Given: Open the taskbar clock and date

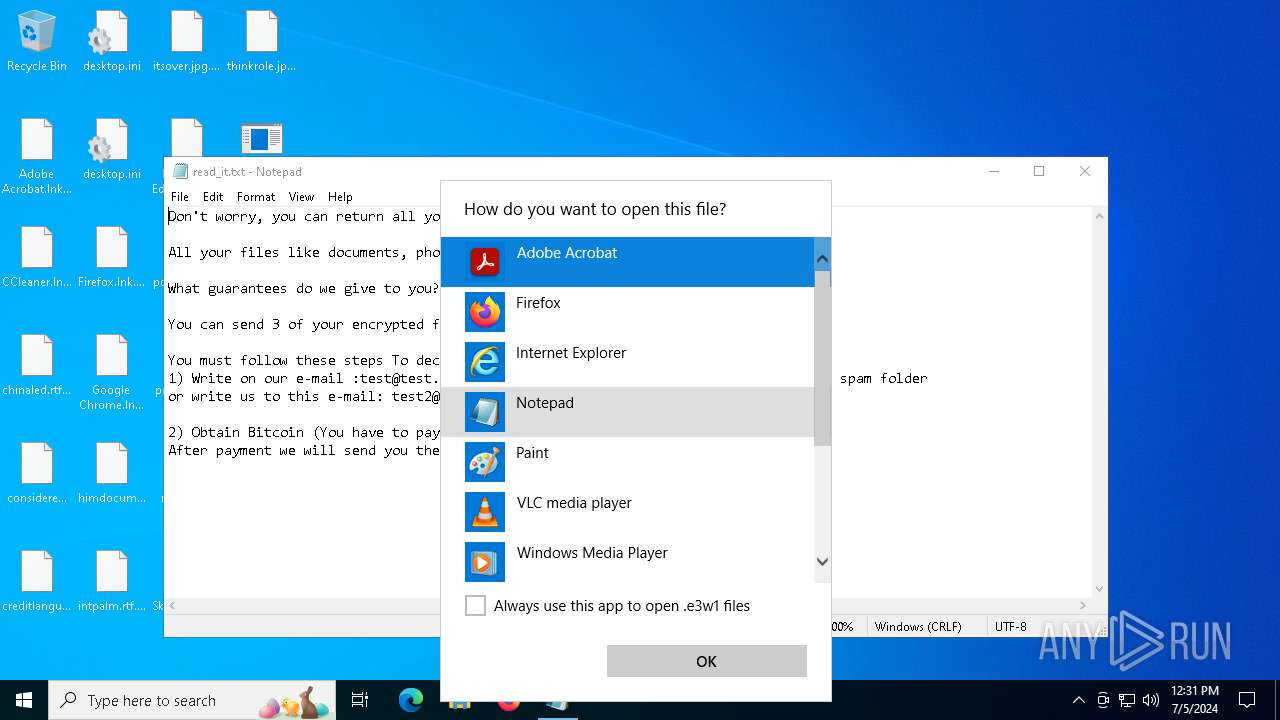Looking at the screenshot, I should pos(1195,700).
